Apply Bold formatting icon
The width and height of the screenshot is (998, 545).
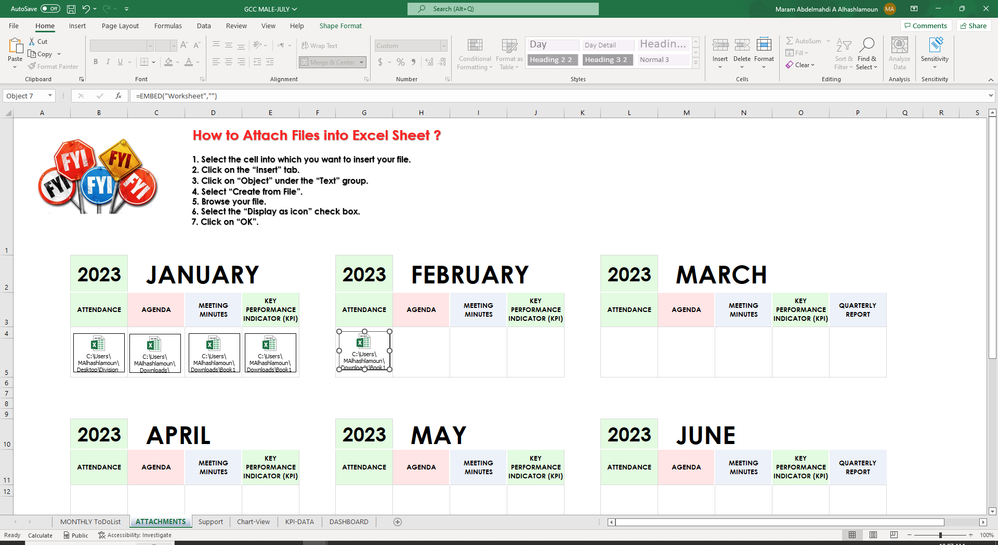coord(95,62)
